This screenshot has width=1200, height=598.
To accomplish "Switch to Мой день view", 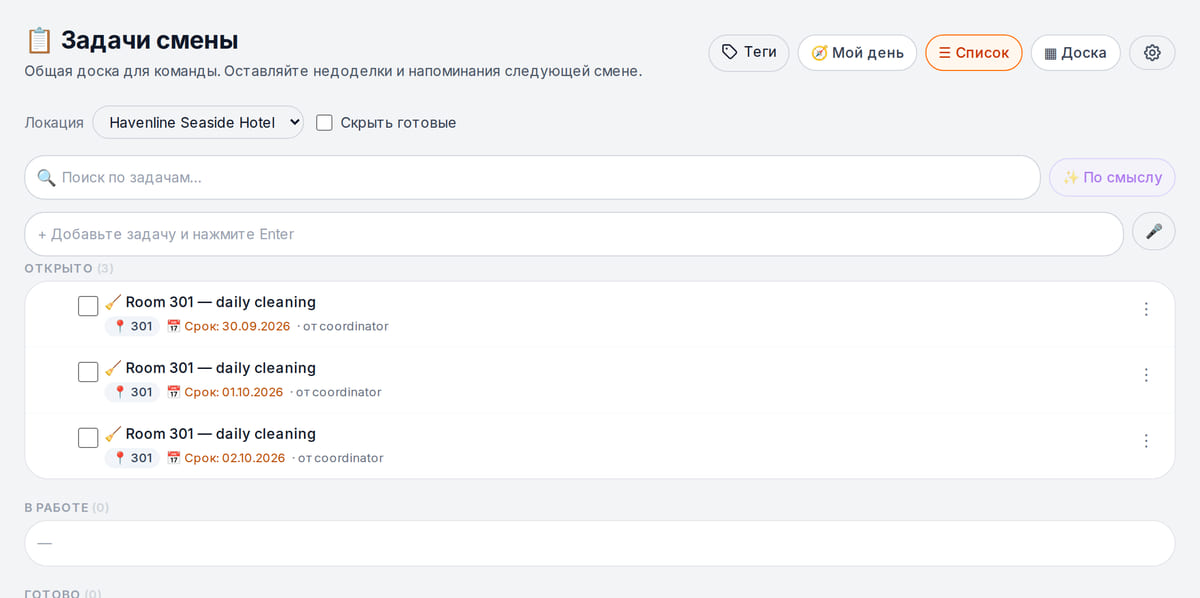I will [x=857, y=53].
